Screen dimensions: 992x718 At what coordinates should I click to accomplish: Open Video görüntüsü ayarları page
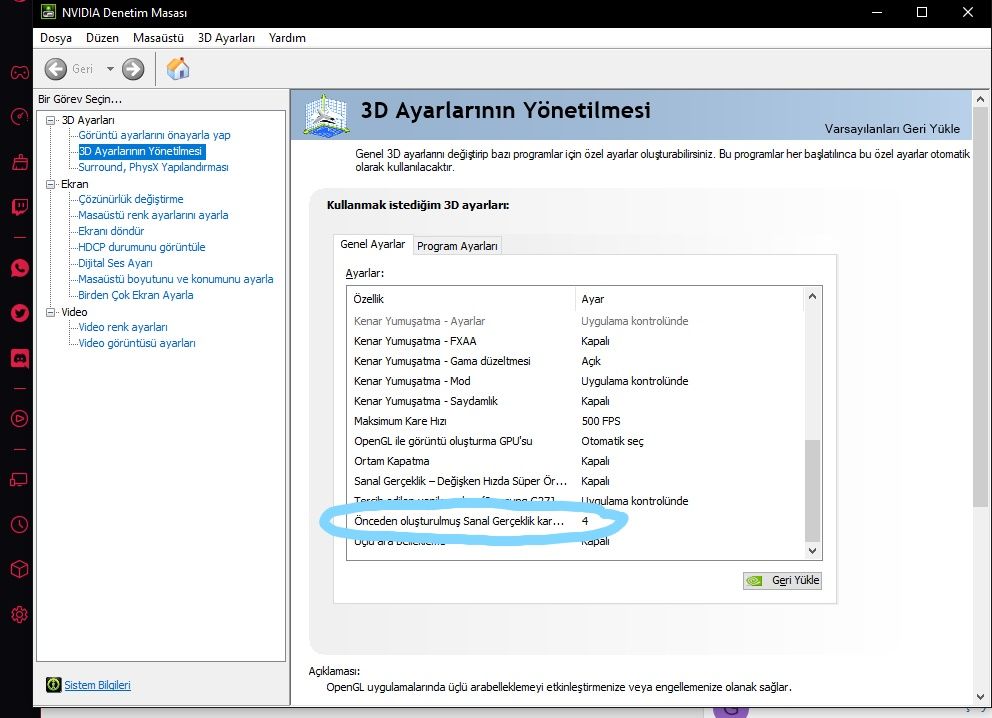tap(137, 343)
